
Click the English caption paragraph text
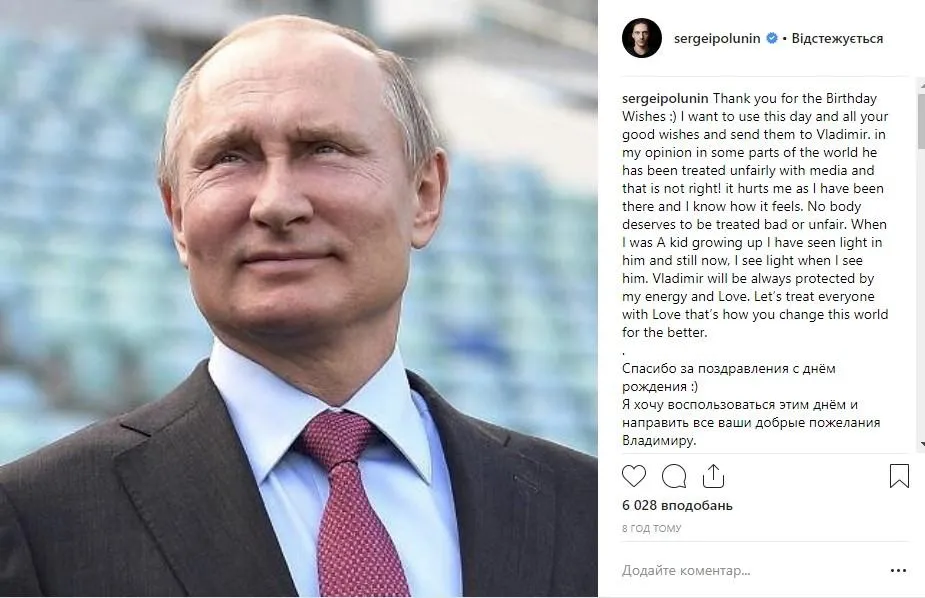click(755, 215)
